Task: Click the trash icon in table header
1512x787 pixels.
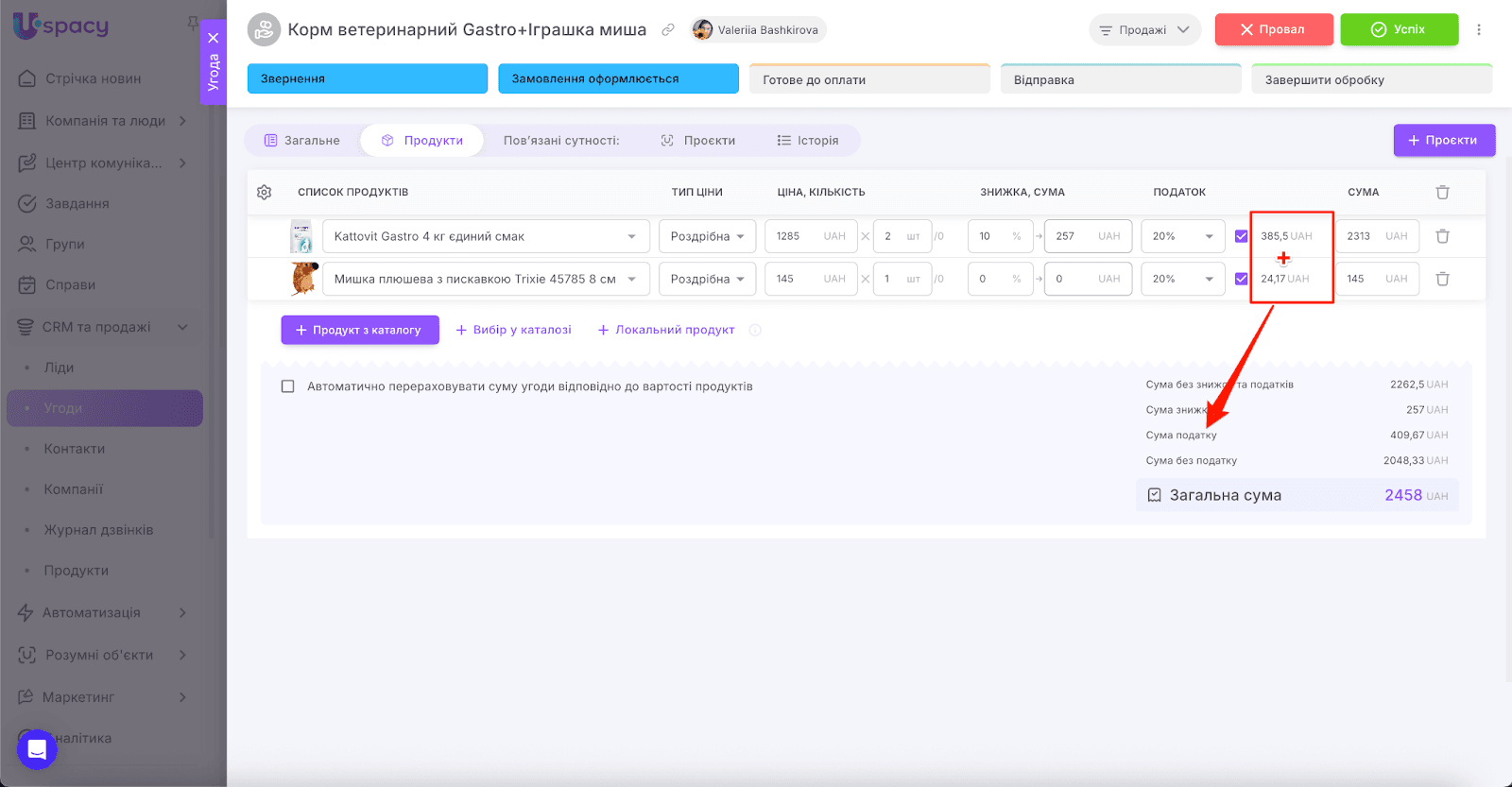Action: pyautogui.click(x=1442, y=192)
